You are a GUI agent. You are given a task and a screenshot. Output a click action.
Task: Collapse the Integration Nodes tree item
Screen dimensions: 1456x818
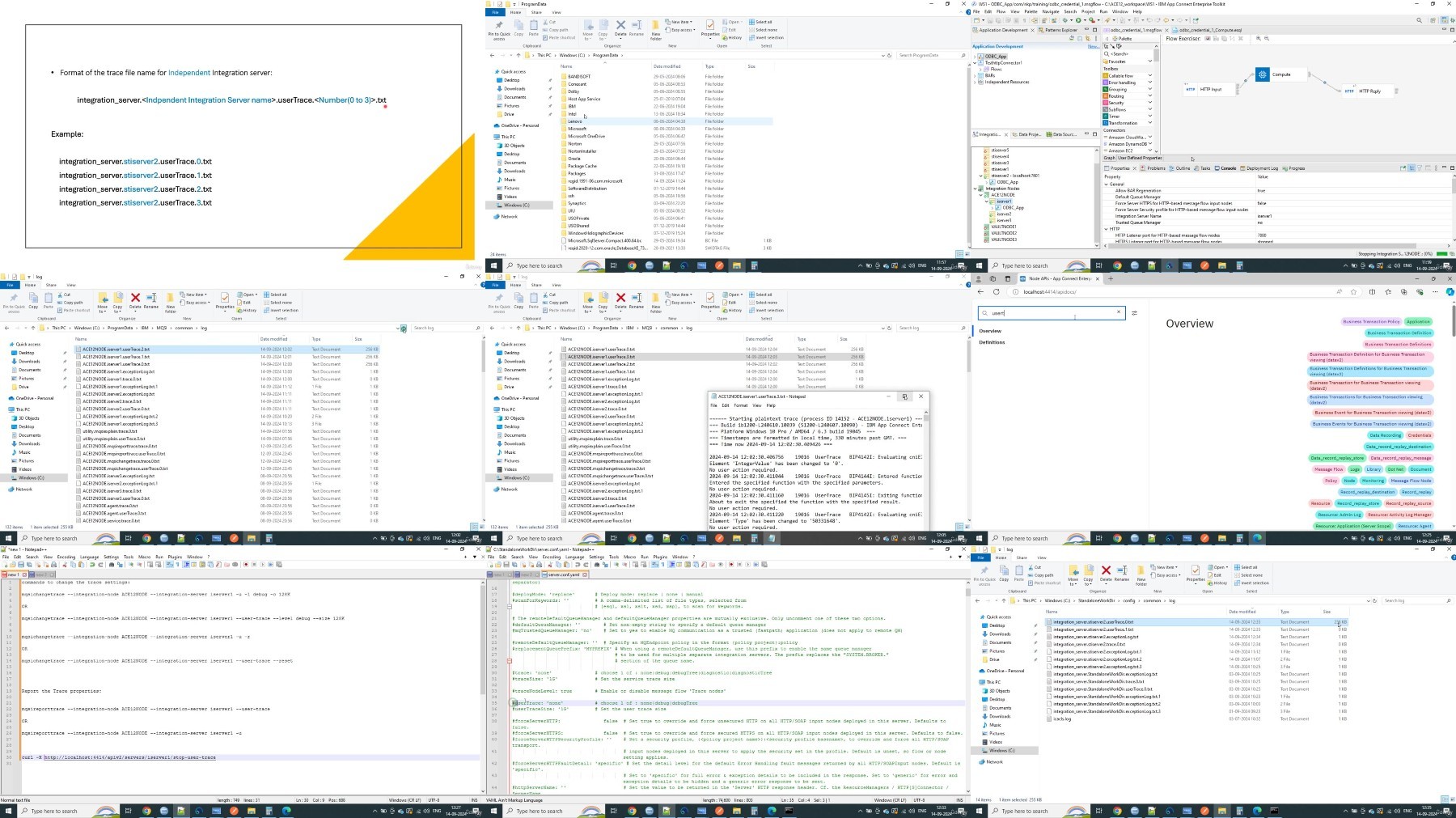(x=976, y=189)
